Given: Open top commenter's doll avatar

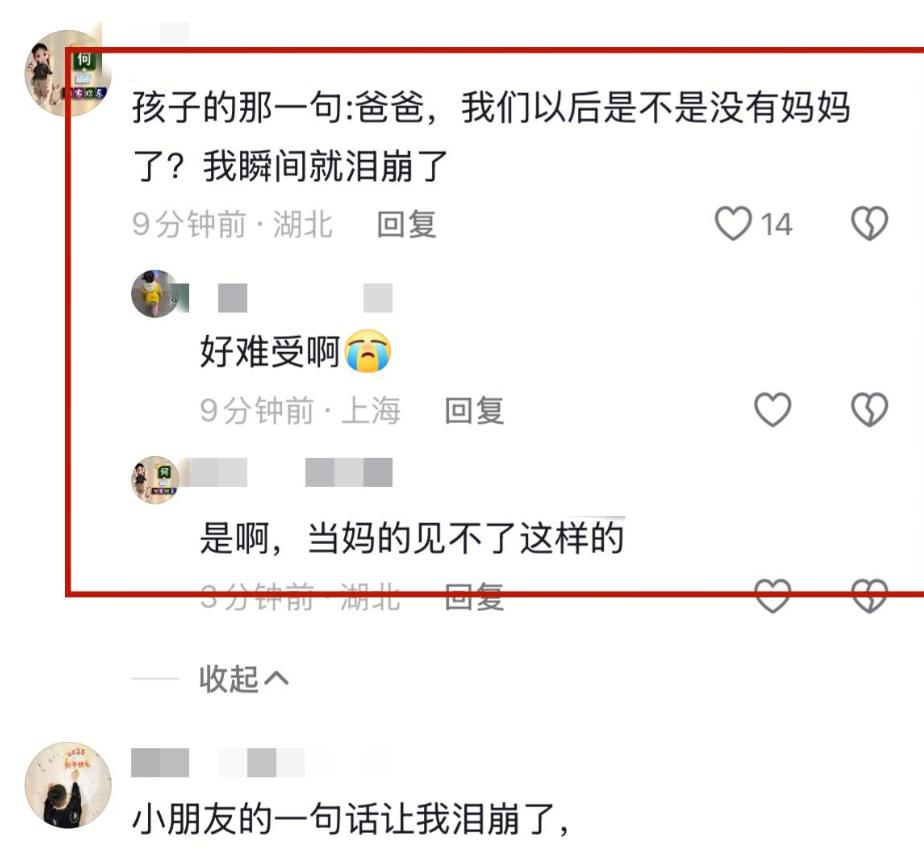Looking at the screenshot, I should coord(68,73).
